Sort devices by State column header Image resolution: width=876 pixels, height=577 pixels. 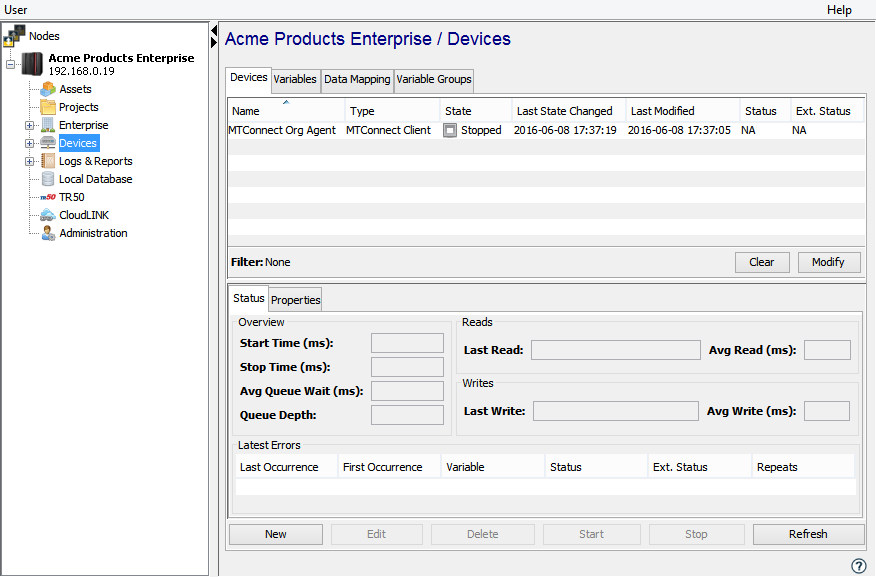pyautogui.click(x=475, y=111)
